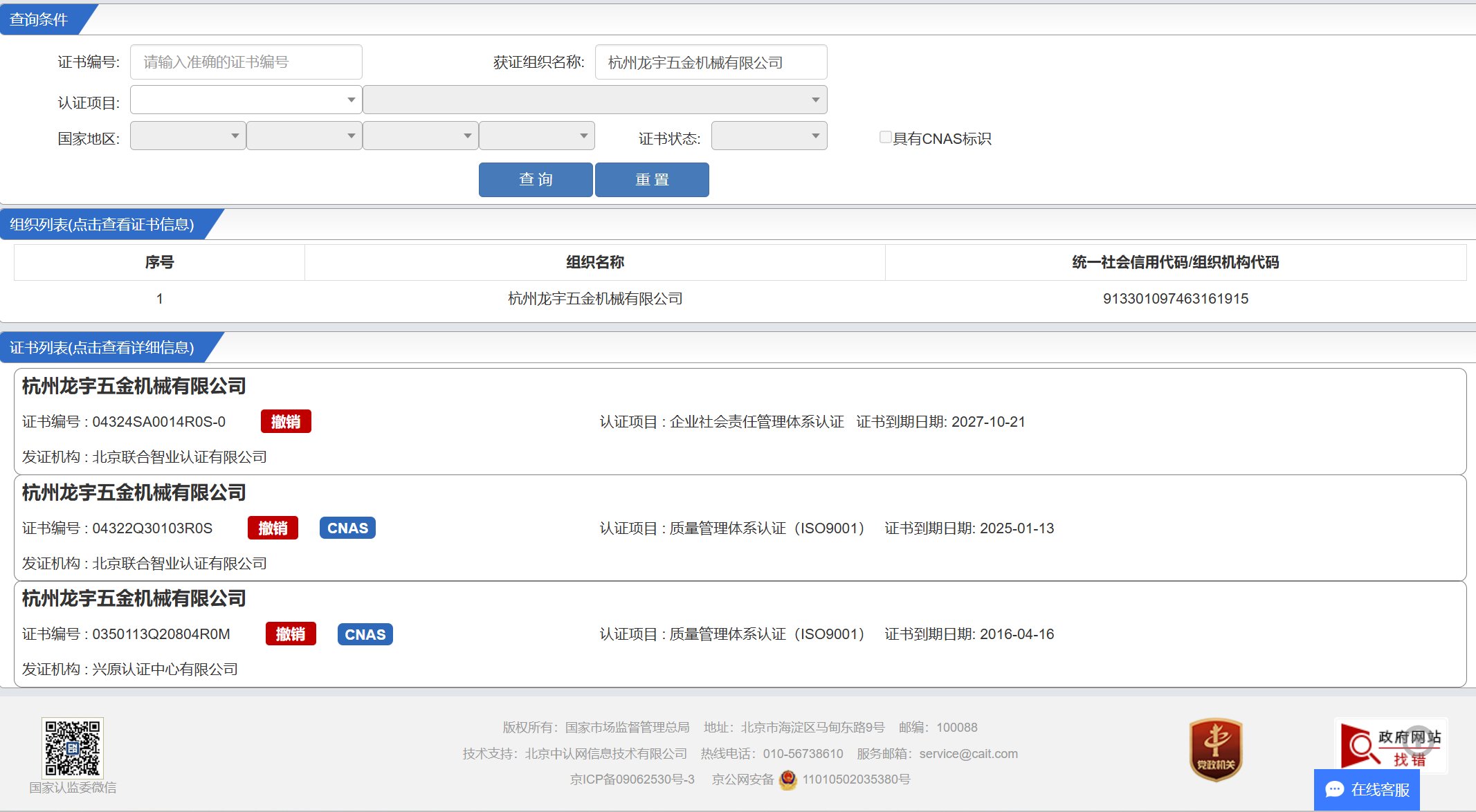Click the 重置 reset button
The width and height of the screenshot is (1476, 812).
[652, 180]
